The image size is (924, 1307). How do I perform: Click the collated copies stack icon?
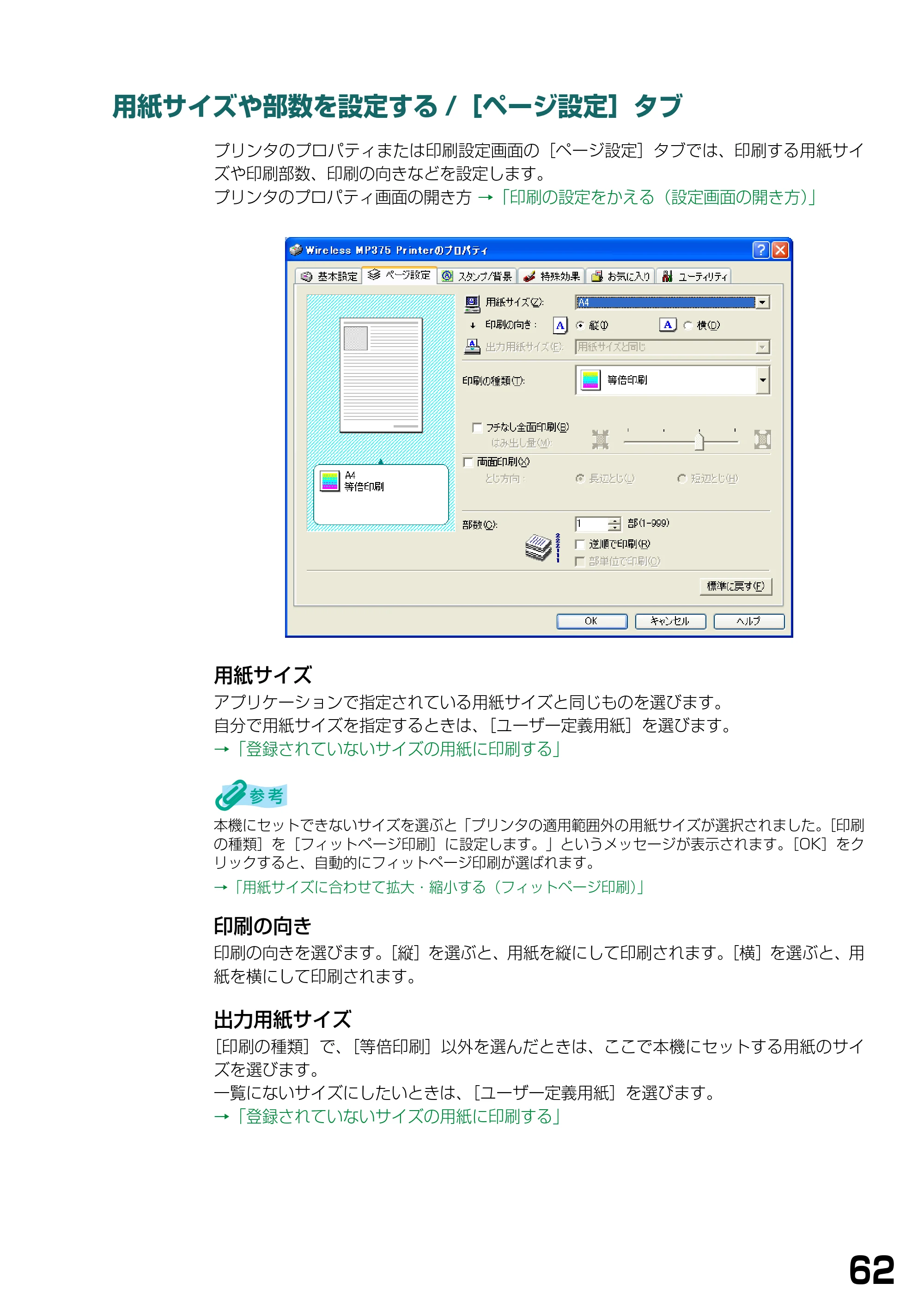click(x=543, y=548)
